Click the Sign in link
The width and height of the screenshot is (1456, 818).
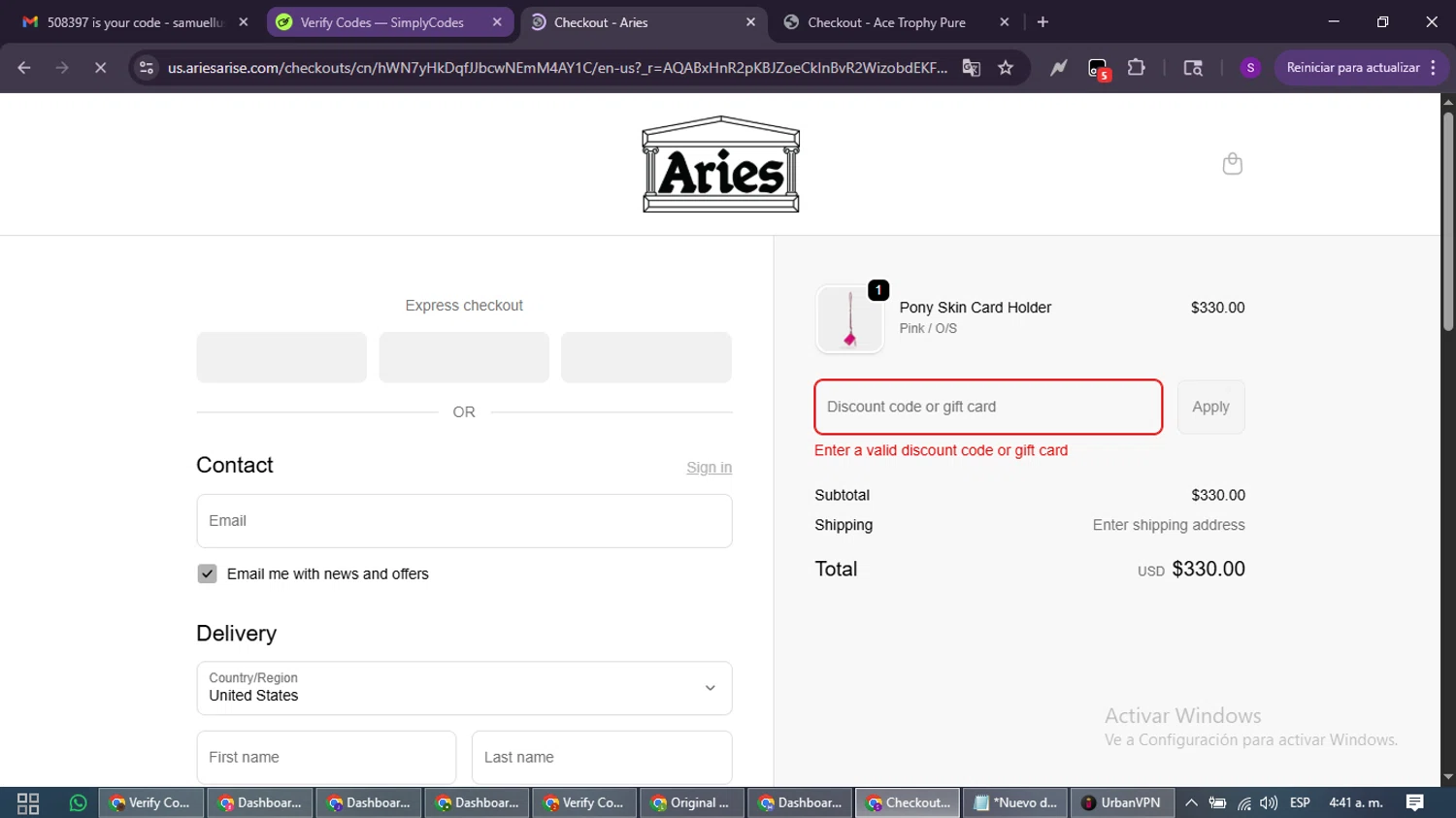point(709,467)
